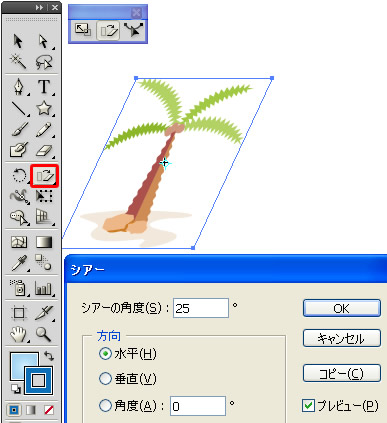Select the Slice tool
The height and width of the screenshot is (423, 387).
(x=44, y=312)
